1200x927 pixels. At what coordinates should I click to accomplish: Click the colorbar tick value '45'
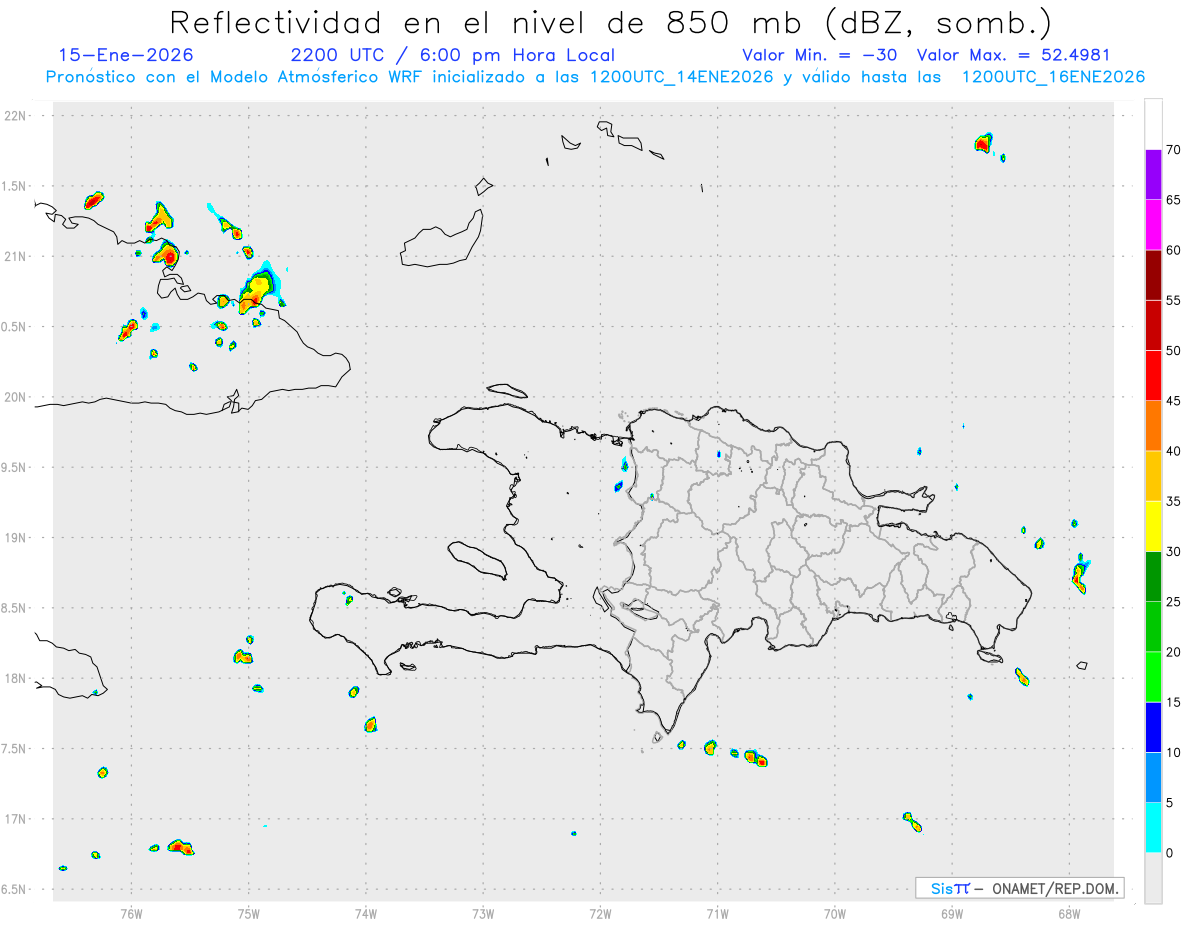pyautogui.click(x=1173, y=401)
